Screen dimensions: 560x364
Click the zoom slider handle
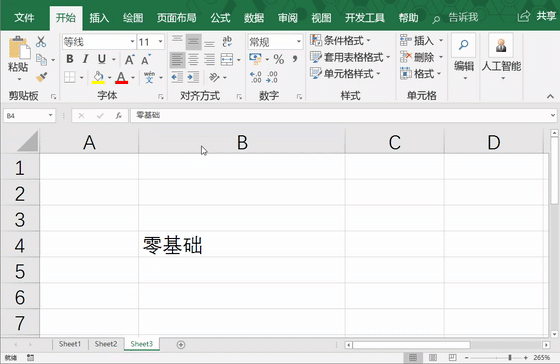pos(510,357)
